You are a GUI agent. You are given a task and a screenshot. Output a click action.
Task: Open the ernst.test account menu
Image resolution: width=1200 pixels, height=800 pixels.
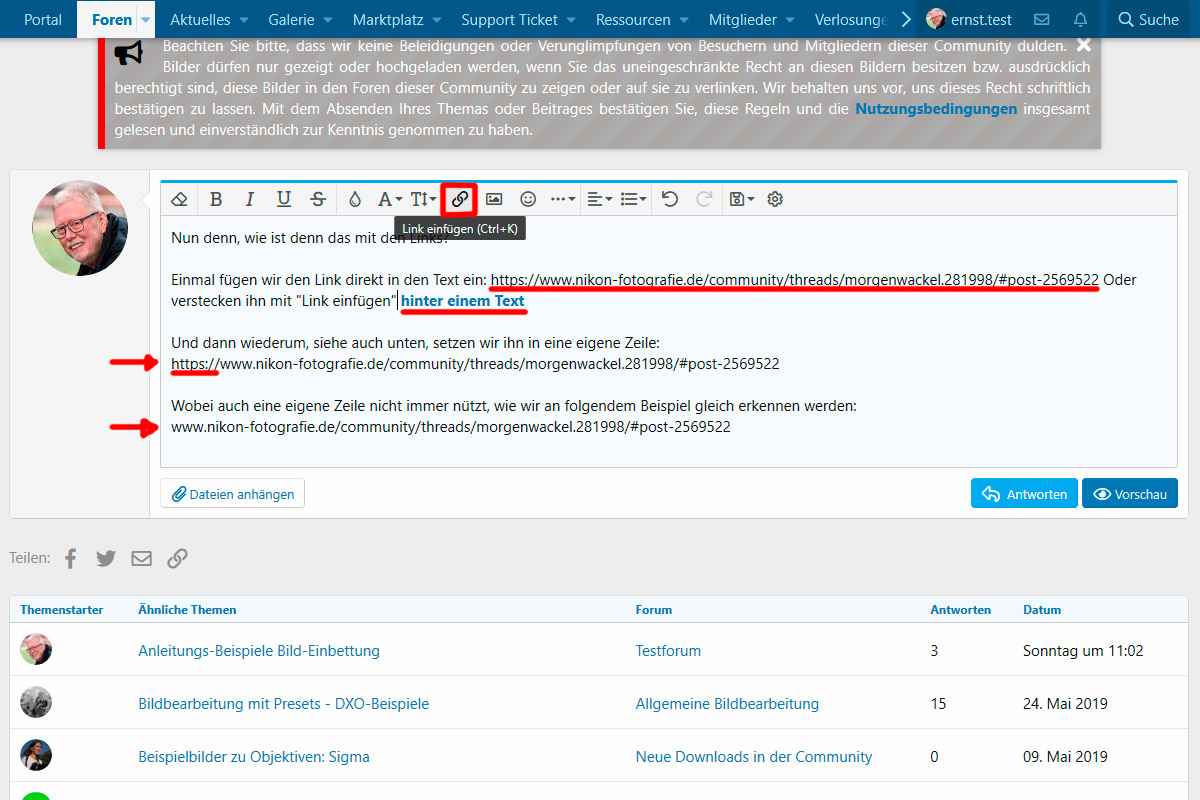(967, 19)
